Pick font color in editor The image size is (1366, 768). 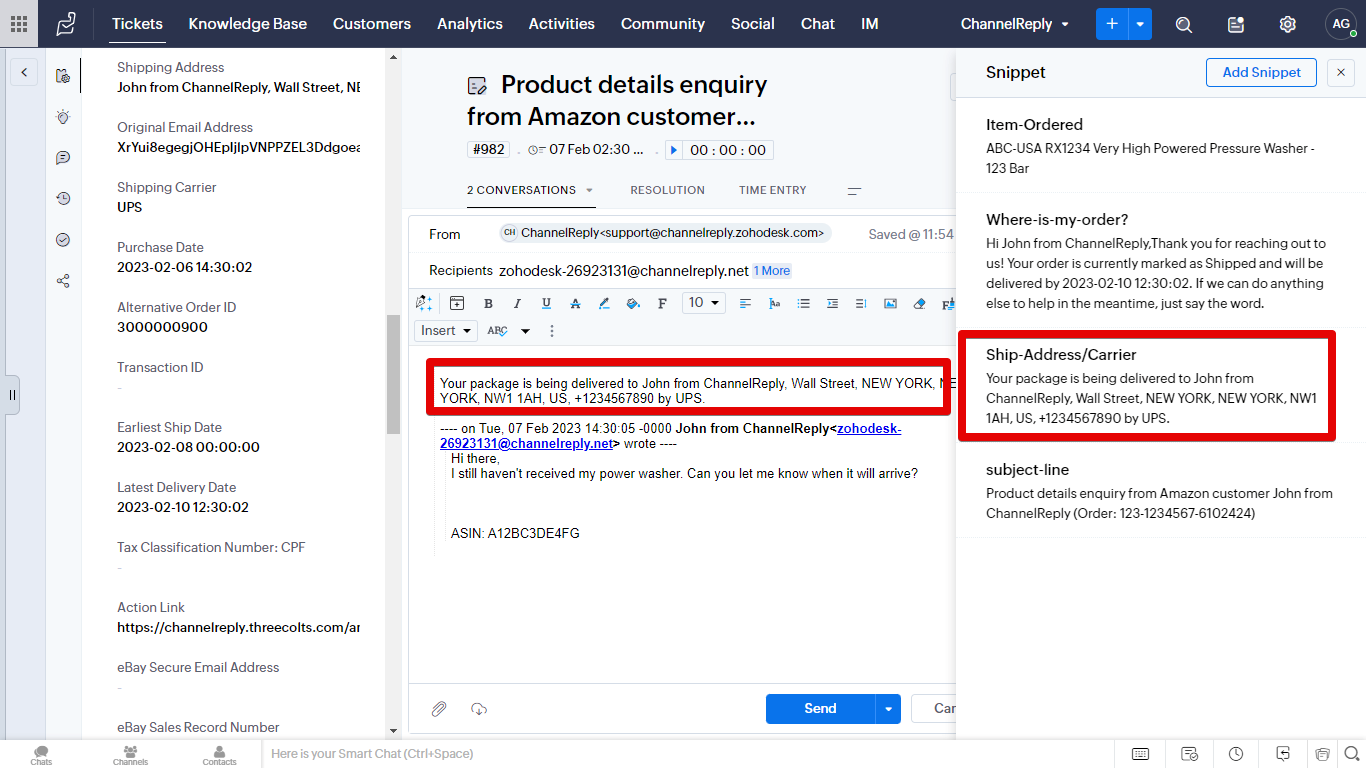(604, 303)
